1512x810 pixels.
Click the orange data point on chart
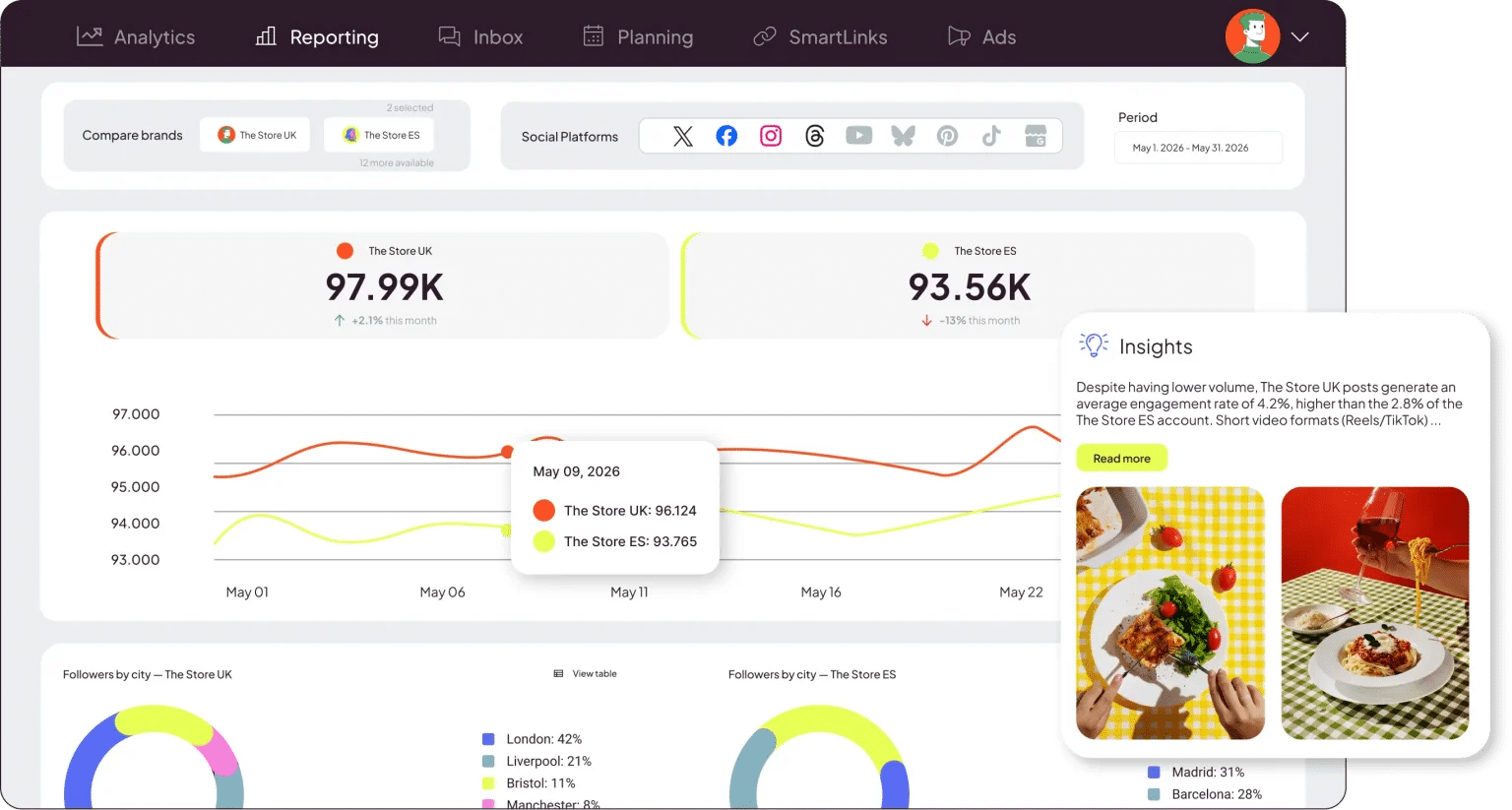tap(507, 452)
